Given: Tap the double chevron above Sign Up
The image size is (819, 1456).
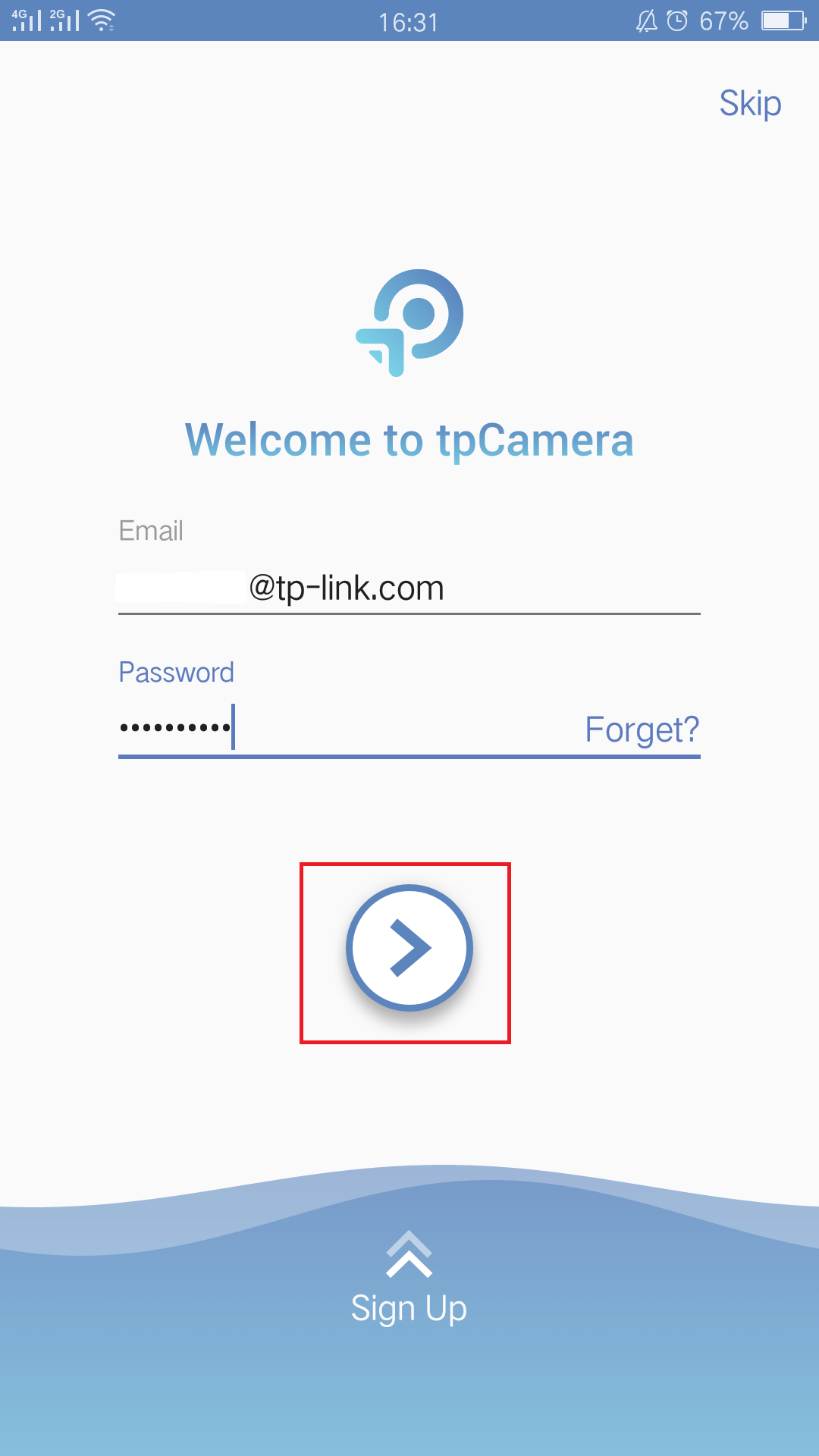Looking at the screenshot, I should [409, 1254].
